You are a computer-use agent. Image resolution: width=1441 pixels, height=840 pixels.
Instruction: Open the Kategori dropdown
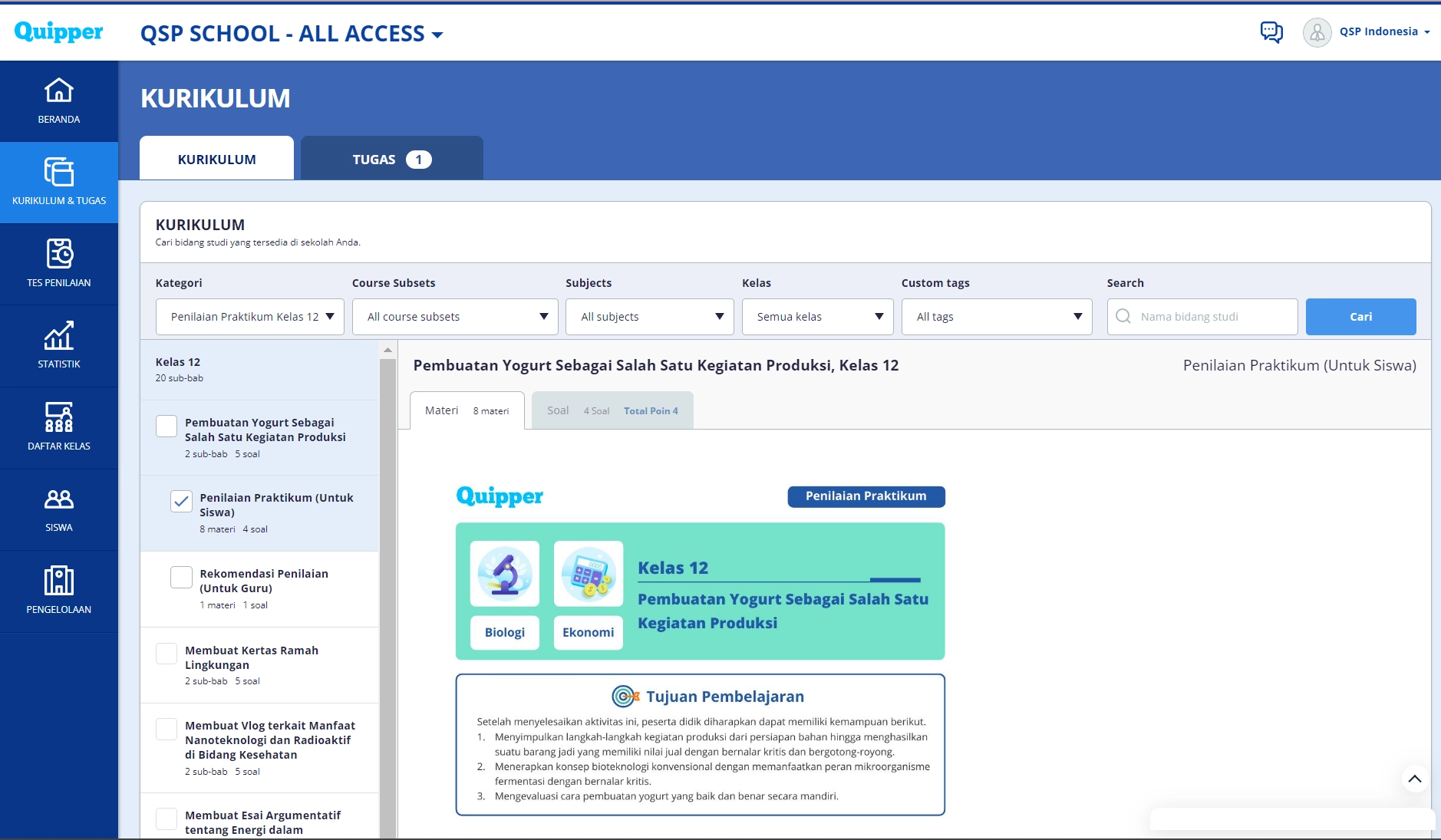250,317
